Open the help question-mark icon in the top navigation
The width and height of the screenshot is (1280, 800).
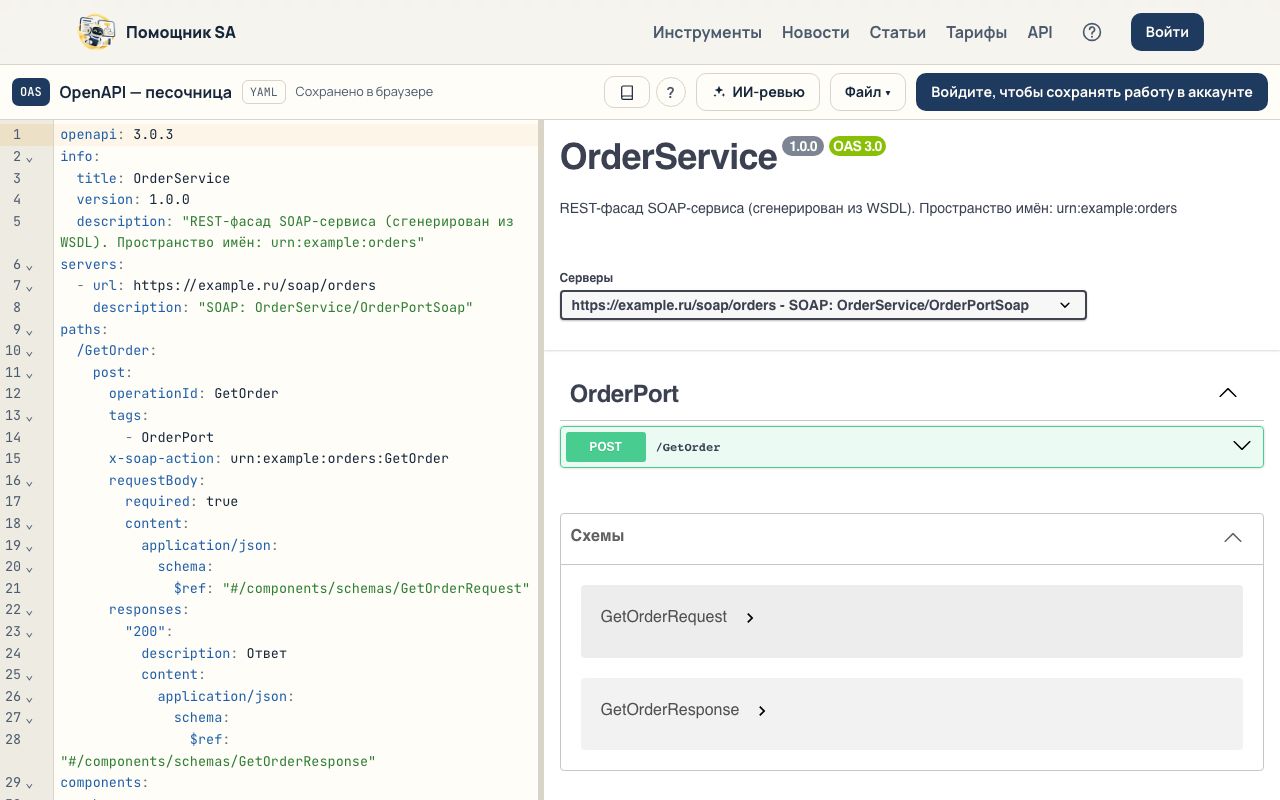click(1092, 32)
